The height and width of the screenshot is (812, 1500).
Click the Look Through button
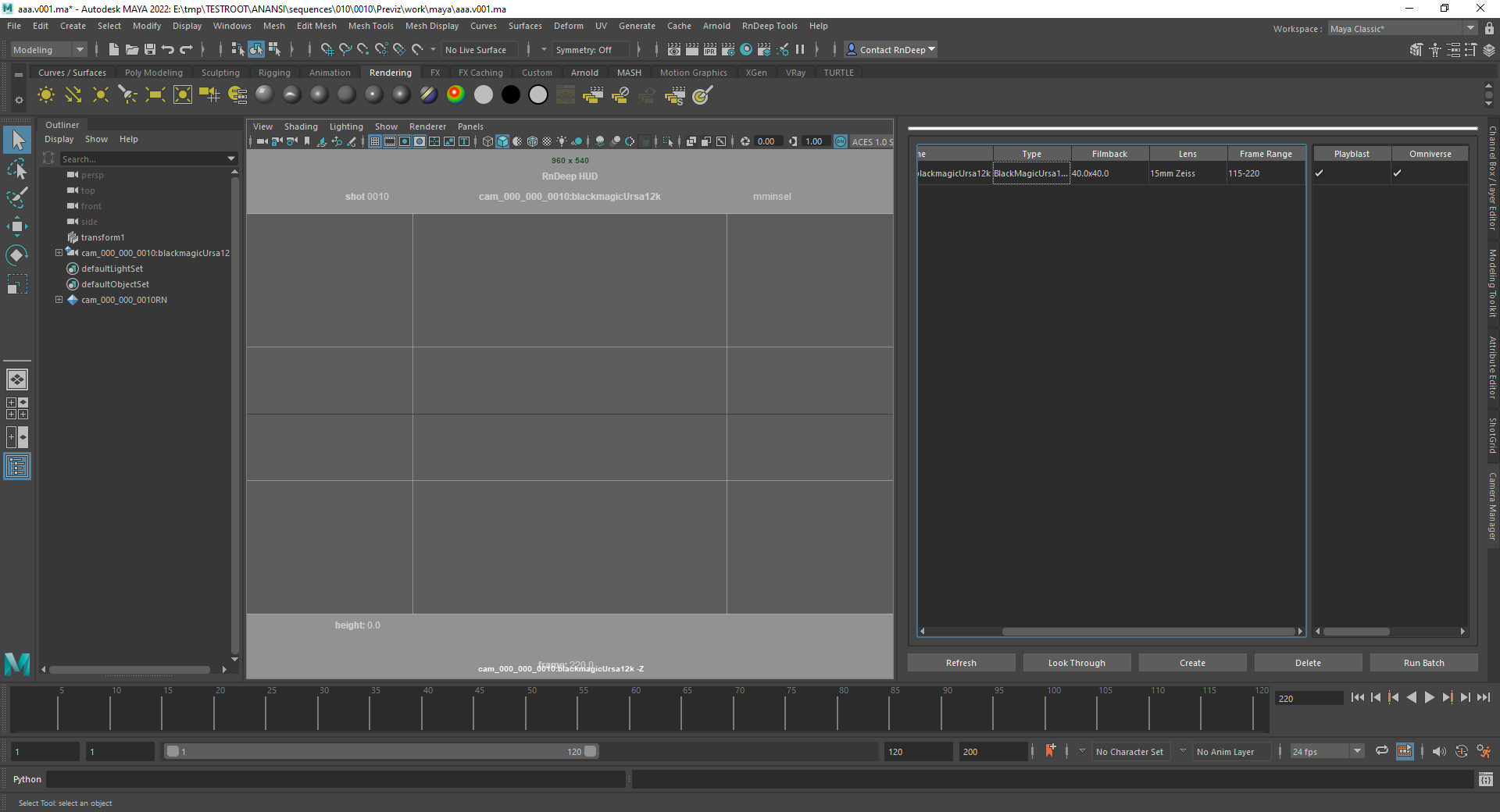point(1076,663)
